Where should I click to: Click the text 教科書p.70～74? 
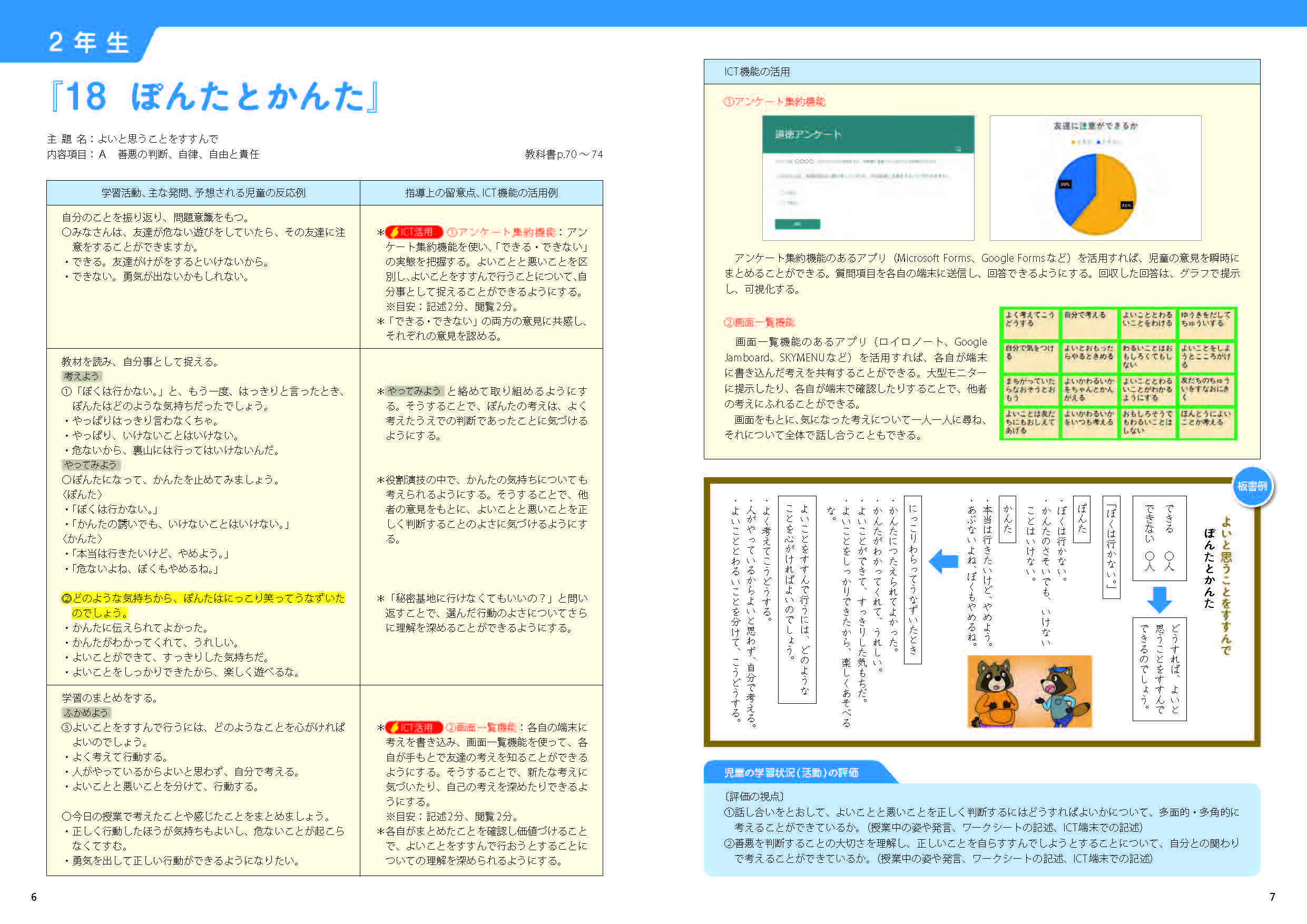tap(563, 154)
